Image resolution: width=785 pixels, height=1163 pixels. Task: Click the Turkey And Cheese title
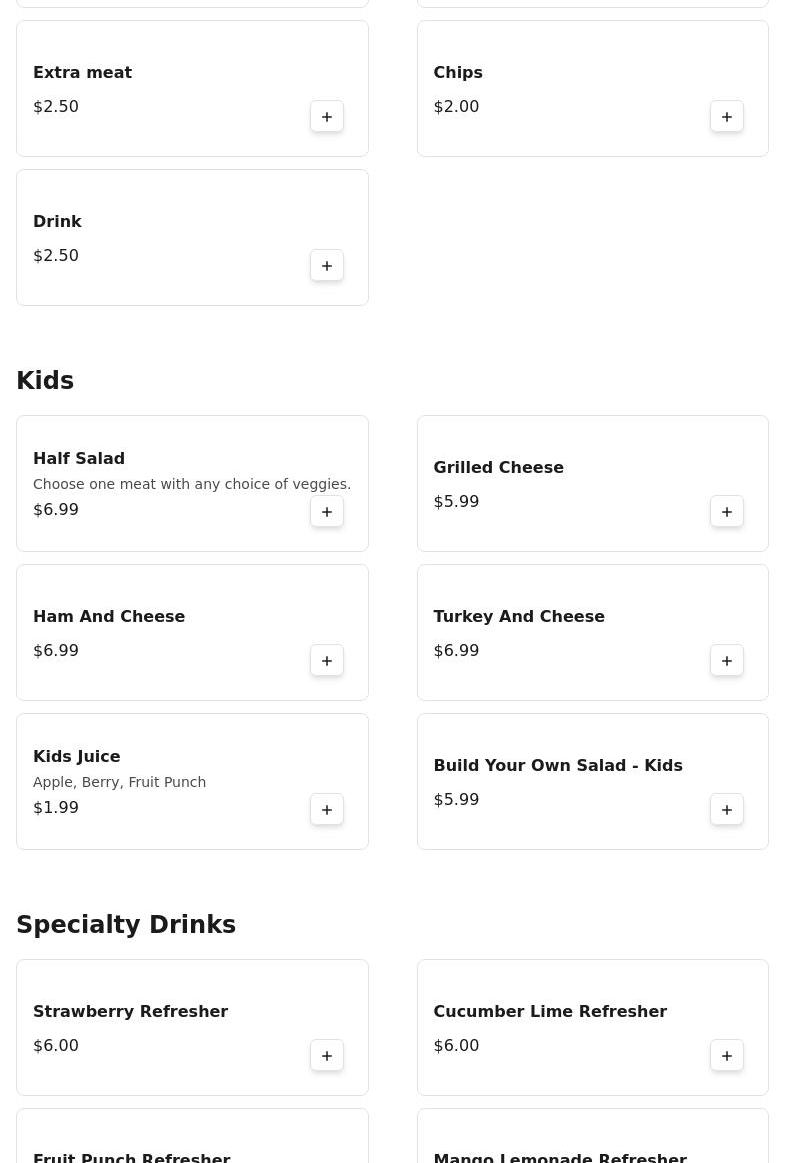519,617
